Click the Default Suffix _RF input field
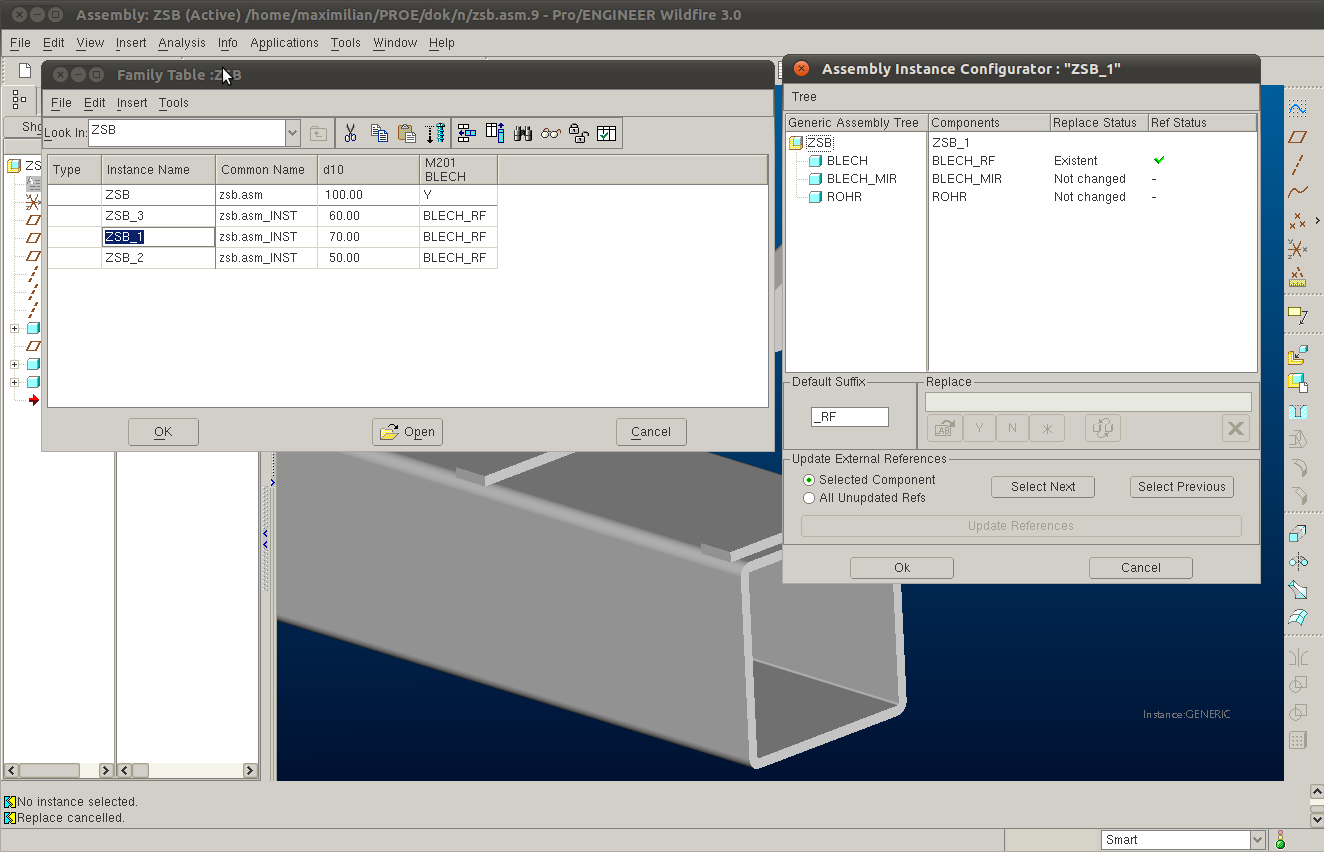1324x852 pixels. pos(850,417)
